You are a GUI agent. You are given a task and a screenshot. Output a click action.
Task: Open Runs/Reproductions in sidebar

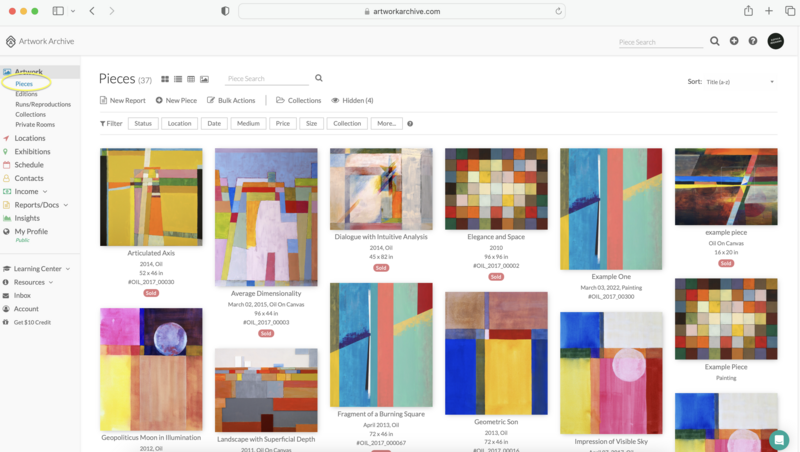[x=43, y=104]
